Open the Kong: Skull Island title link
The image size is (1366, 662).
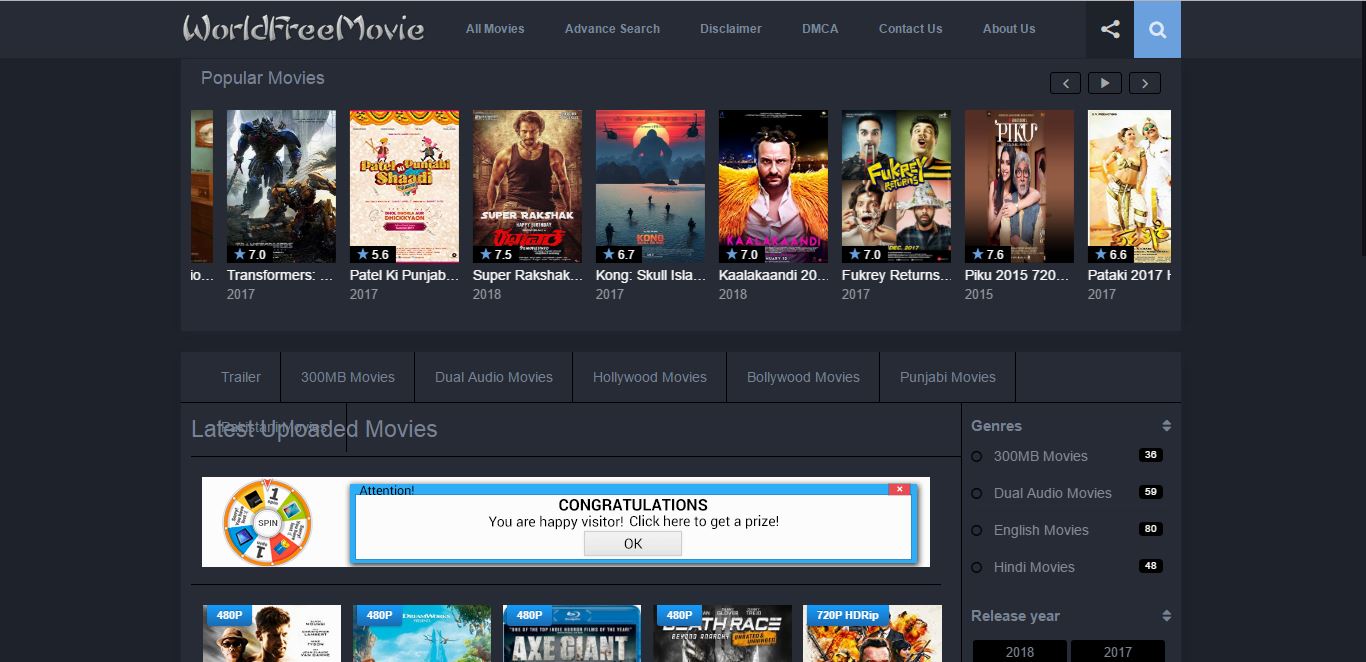(650, 275)
